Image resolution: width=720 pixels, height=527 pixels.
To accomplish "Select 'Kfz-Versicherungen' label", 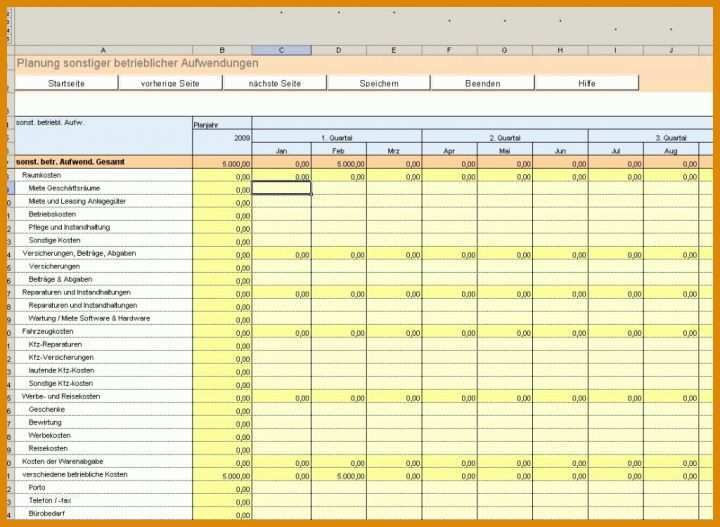I will coord(61,357).
